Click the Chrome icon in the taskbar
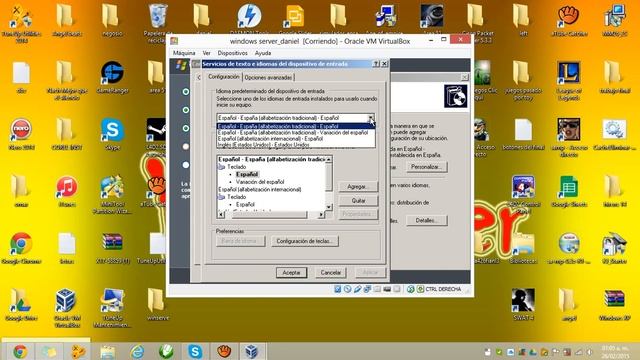Image resolution: width=640 pixels, height=360 pixels. (20, 351)
